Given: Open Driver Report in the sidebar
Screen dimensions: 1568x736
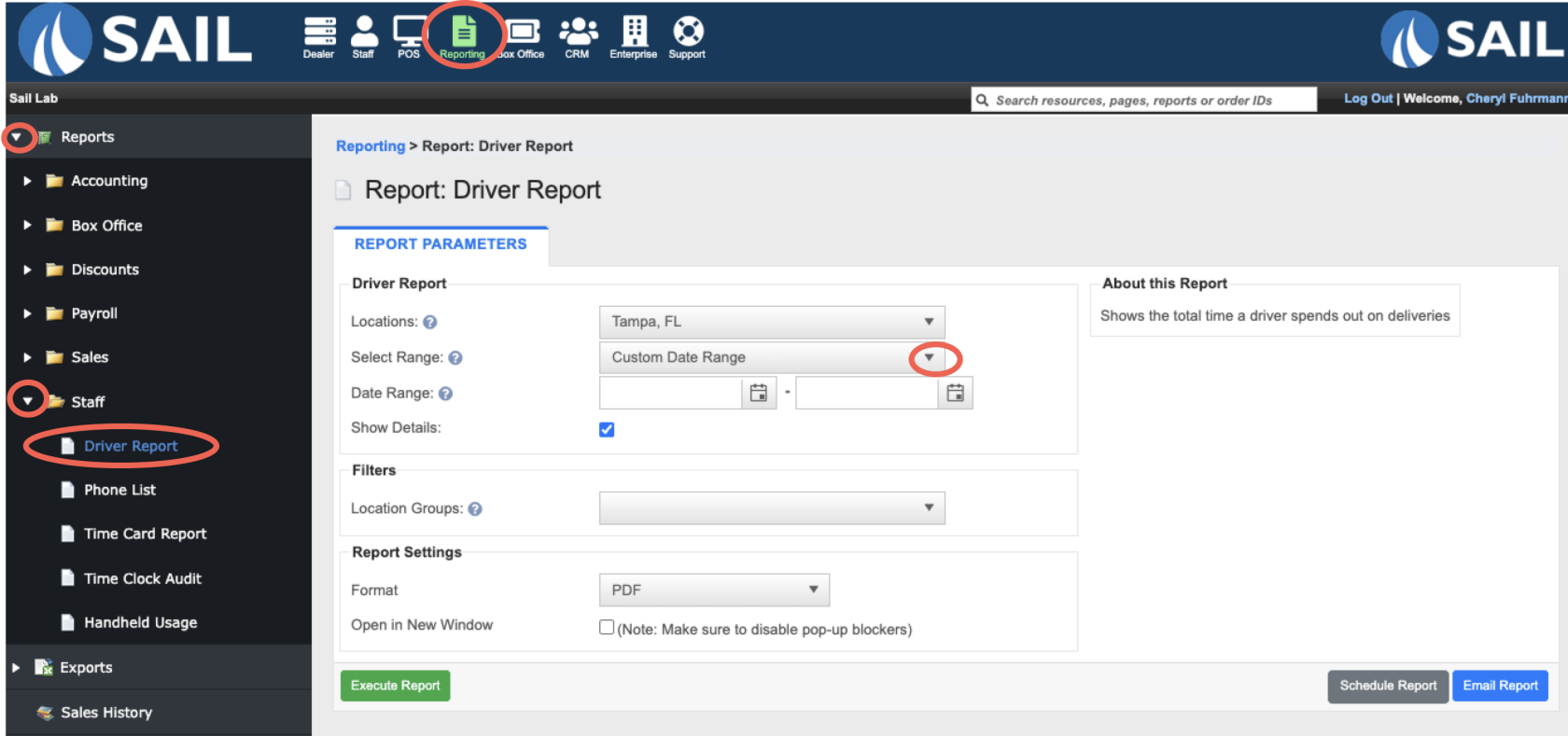Looking at the screenshot, I should pyautogui.click(x=131, y=446).
